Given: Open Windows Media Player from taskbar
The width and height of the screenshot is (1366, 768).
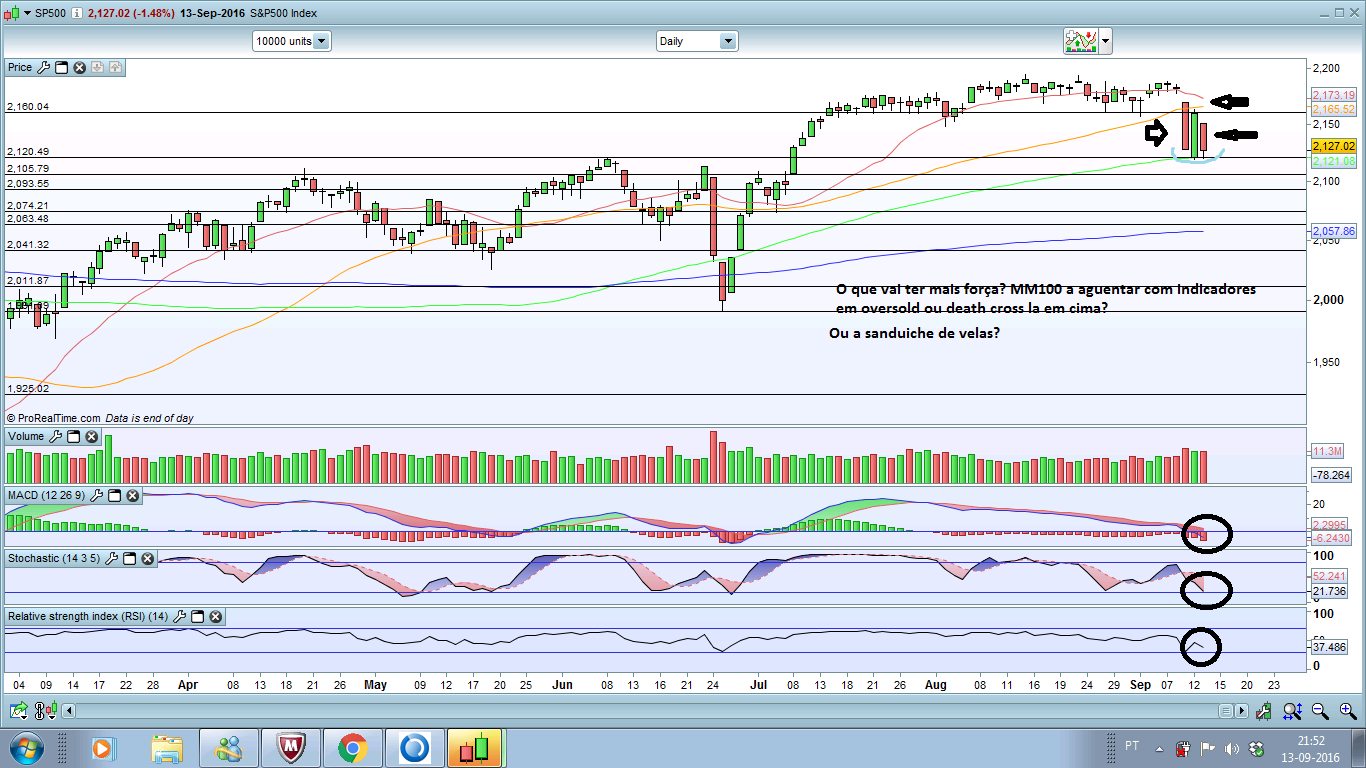Looking at the screenshot, I should click(x=103, y=748).
